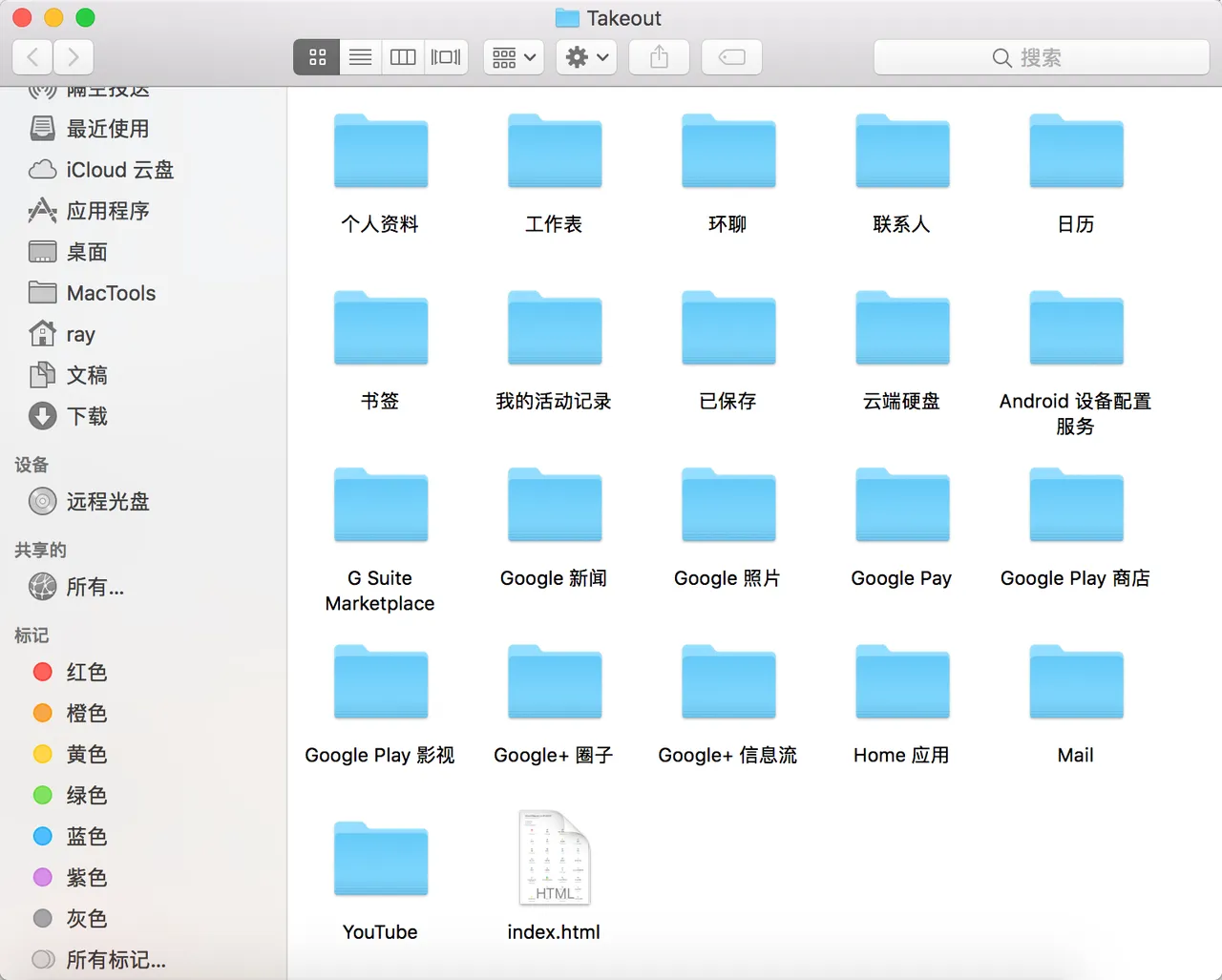Select 最近使用 in the sidebar
This screenshot has height=980, width=1222.
pyautogui.click(x=89, y=129)
